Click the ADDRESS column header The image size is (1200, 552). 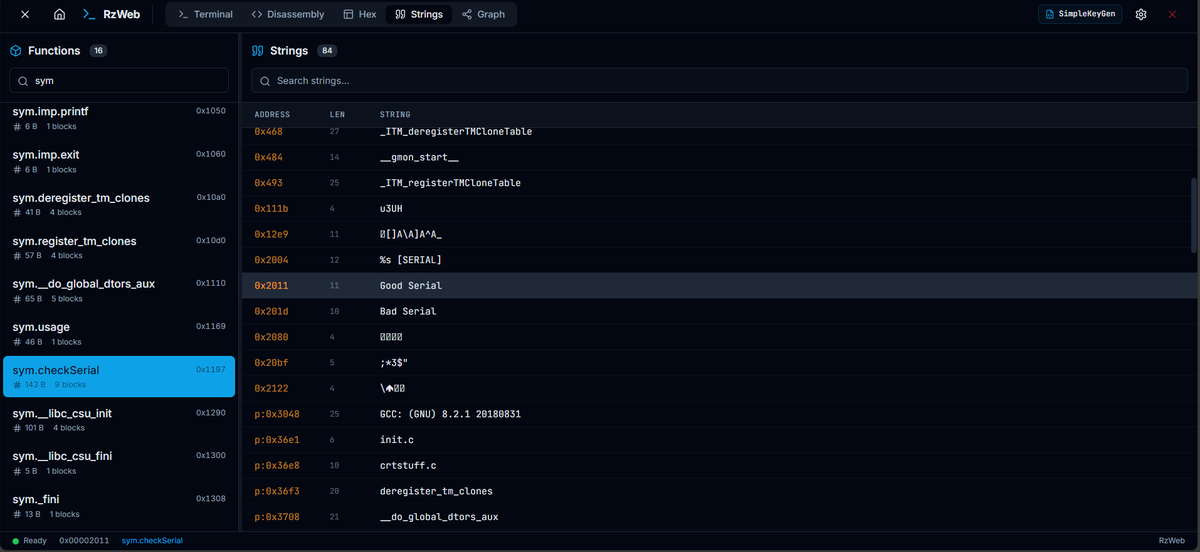click(272, 115)
